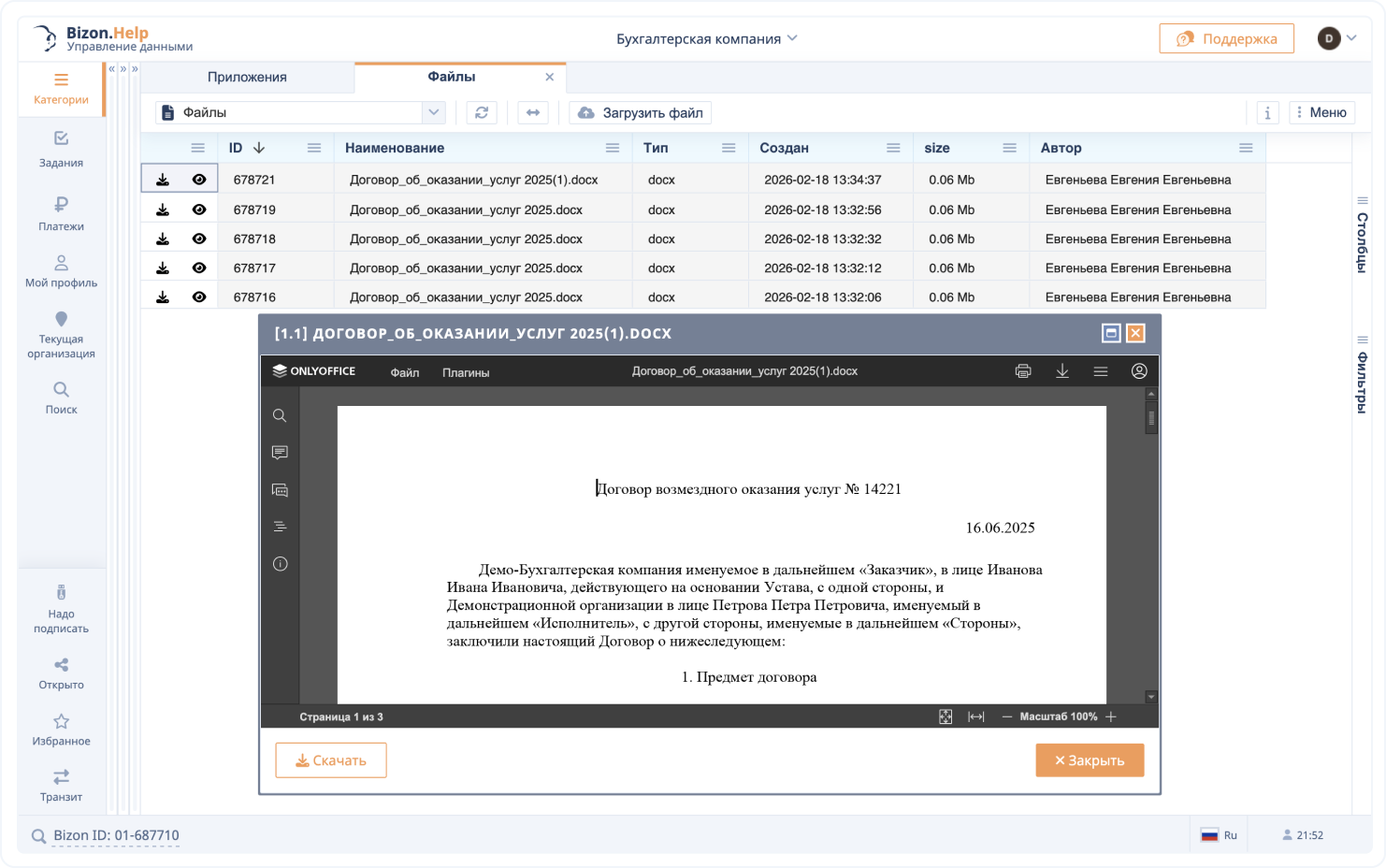This screenshot has width=1386, height=868.
Task: Open the column menu on the Наименование header
Action: click(613, 147)
